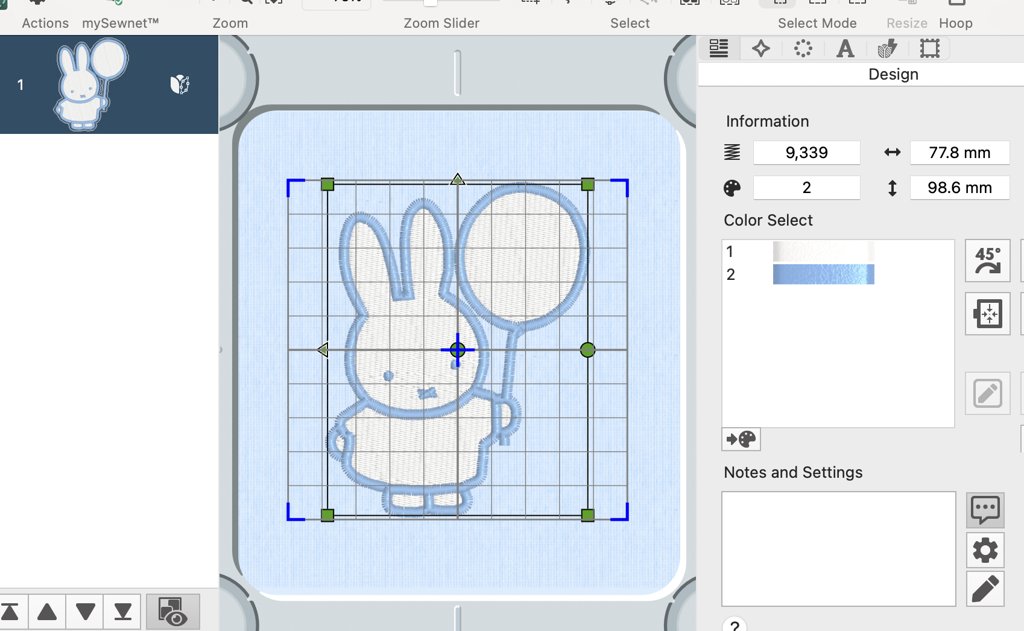1024x631 pixels.
Task: Click the top triangle flip handle
Action: click(458, 179)
